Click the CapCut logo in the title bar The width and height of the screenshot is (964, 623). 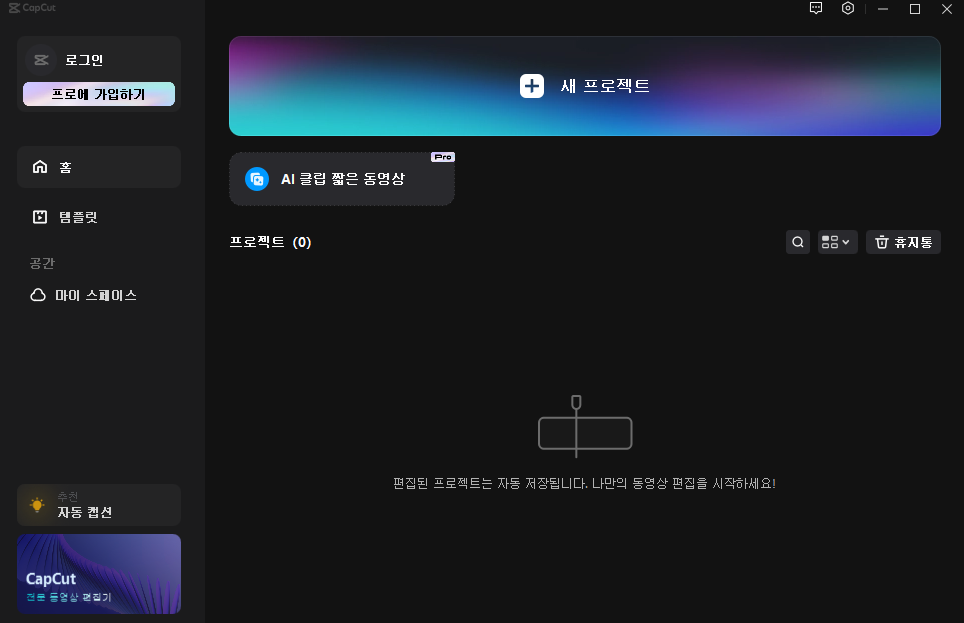pyautogui.click(x=32, y=7)
